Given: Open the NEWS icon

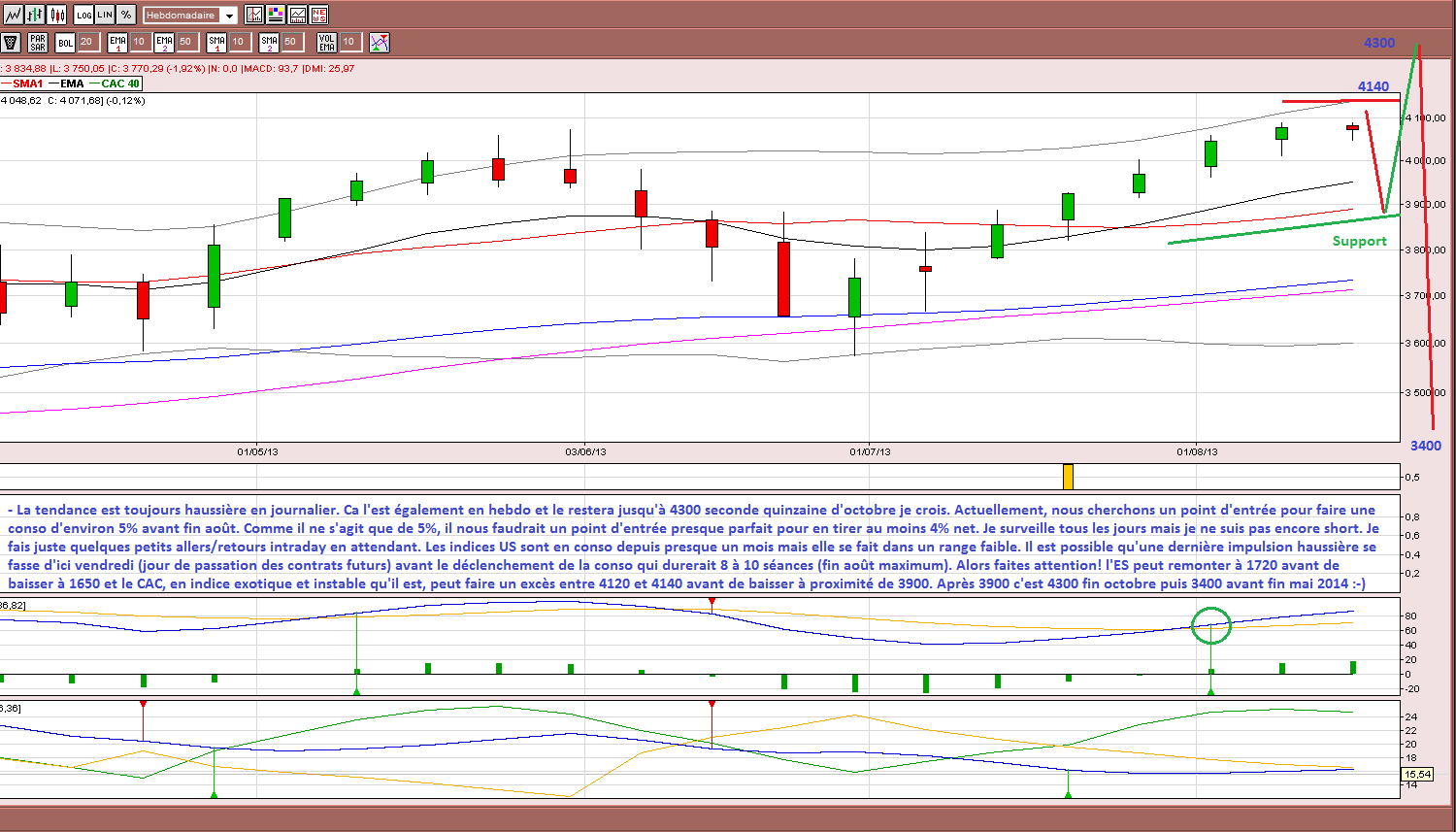Looking at the screenshot, I should (x=318, y=15).
